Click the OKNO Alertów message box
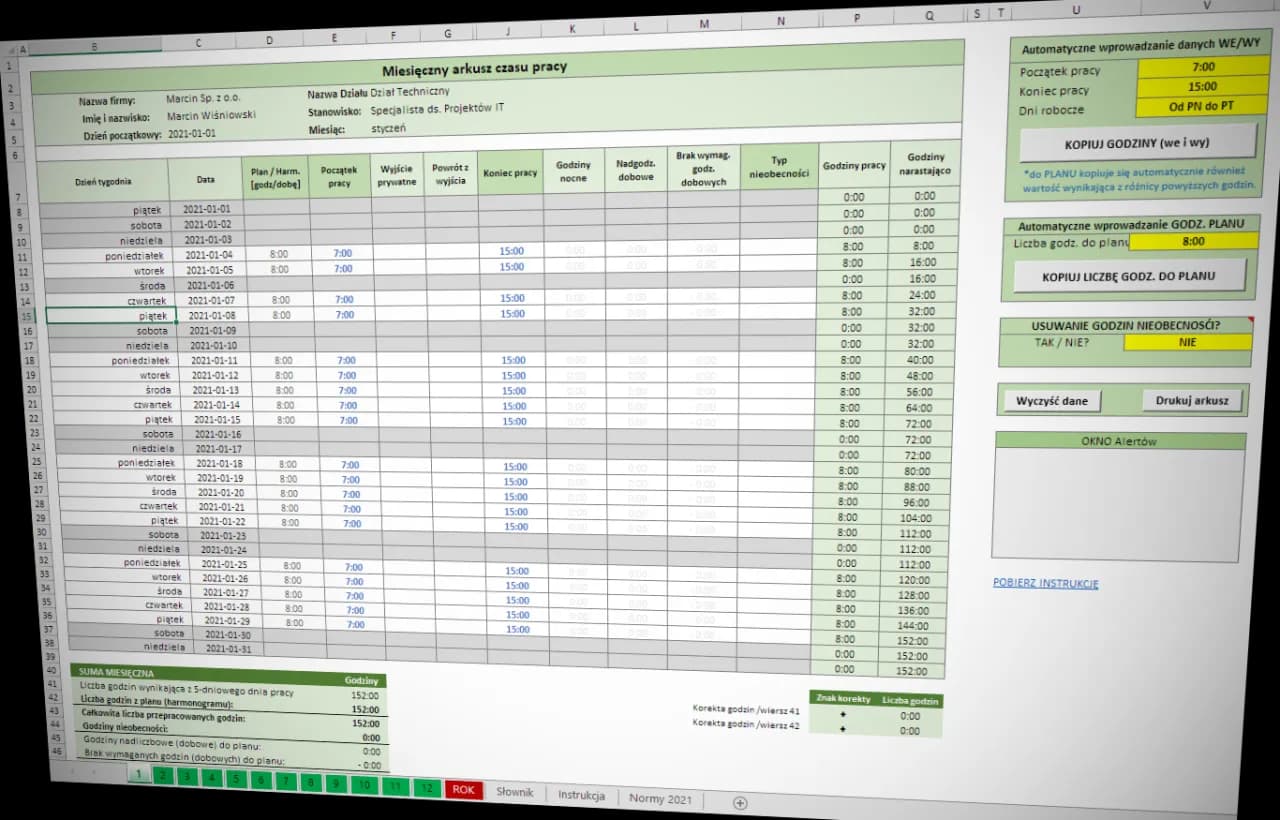 pos(1120,503)
